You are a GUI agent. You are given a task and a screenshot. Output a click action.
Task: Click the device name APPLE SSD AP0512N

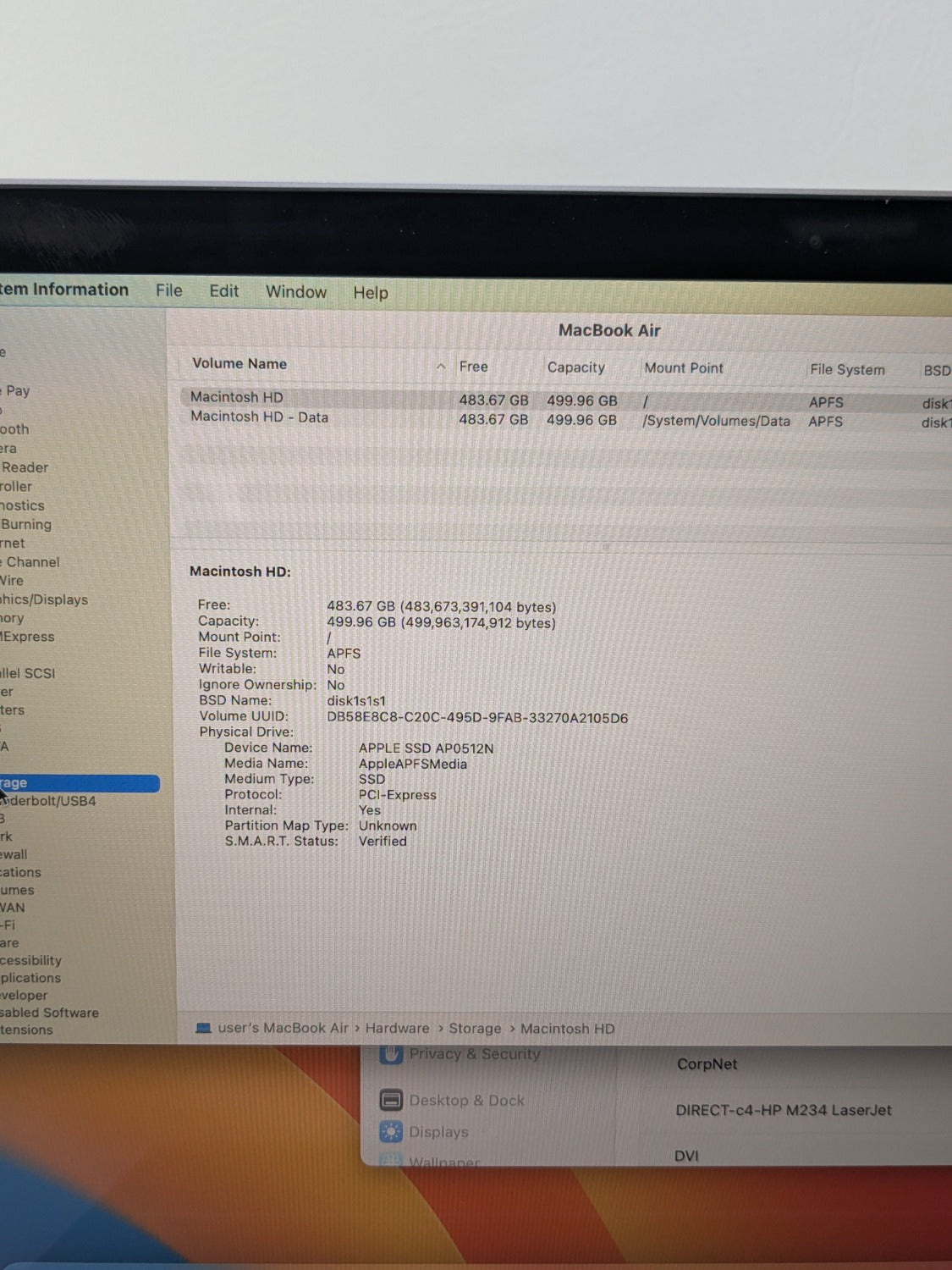[x=426, y=748]
